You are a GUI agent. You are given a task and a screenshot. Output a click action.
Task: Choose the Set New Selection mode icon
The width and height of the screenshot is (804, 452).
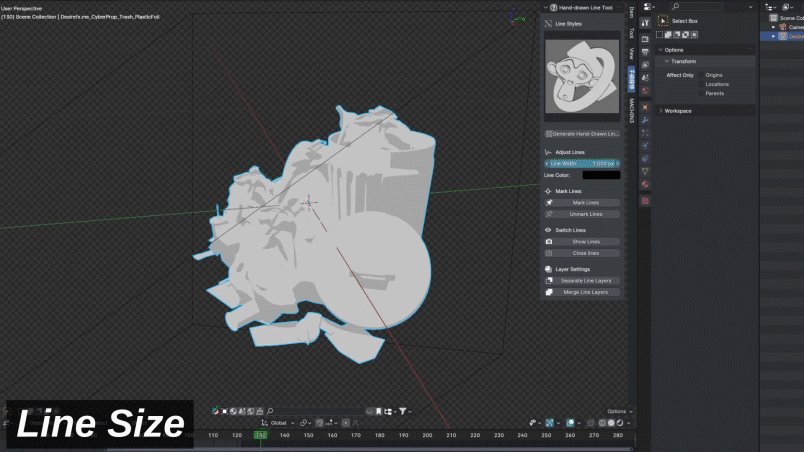point(659,34)
